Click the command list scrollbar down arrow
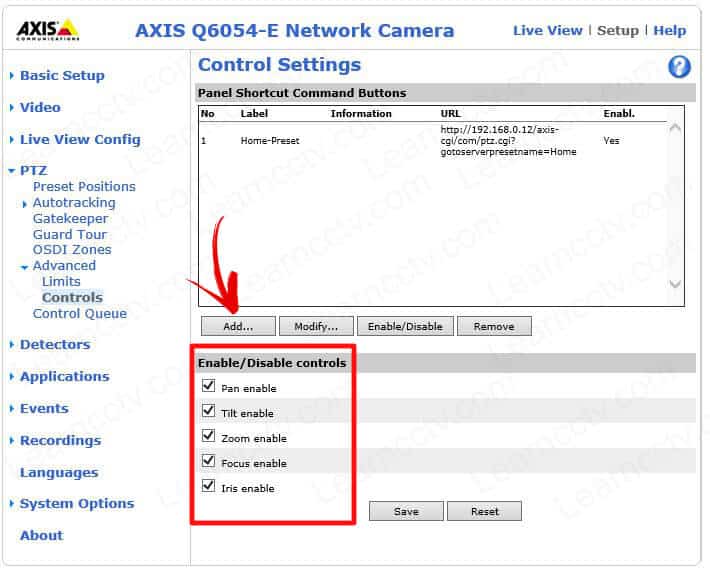The width and height of the screenshot is (710, 575). 674,285
